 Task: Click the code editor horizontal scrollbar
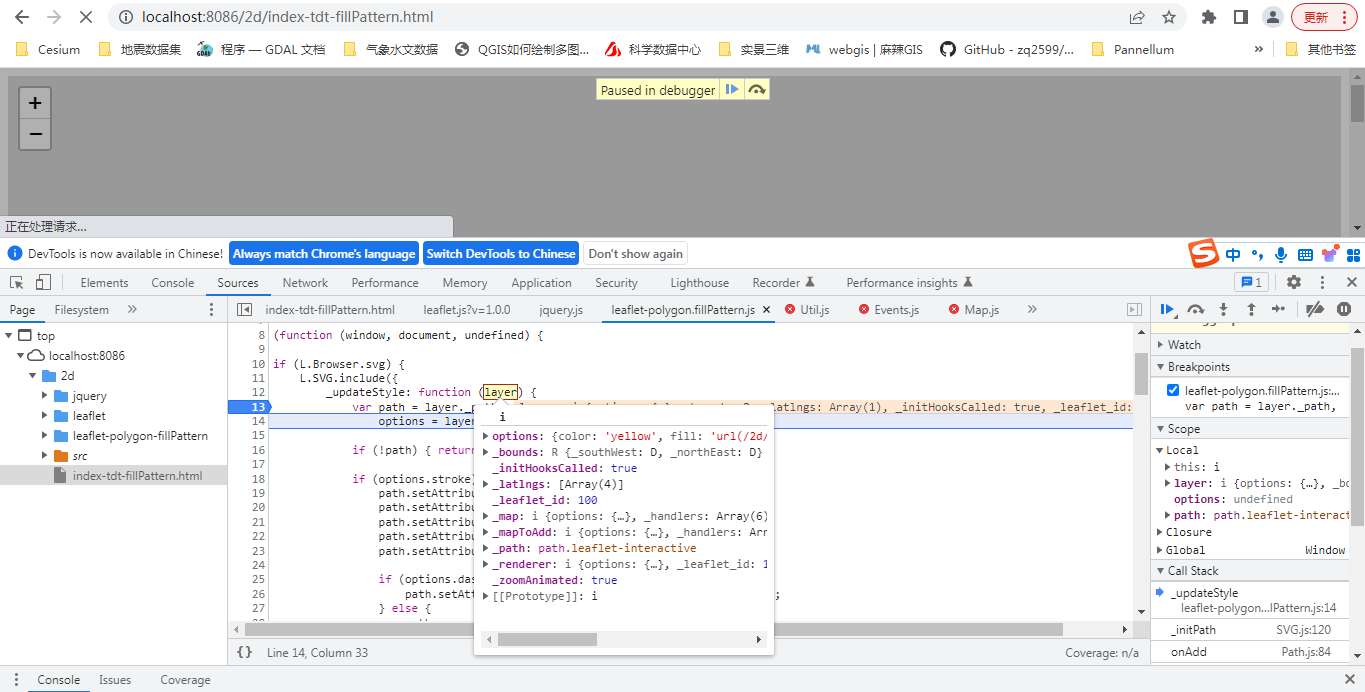click(x=655, y=630)
